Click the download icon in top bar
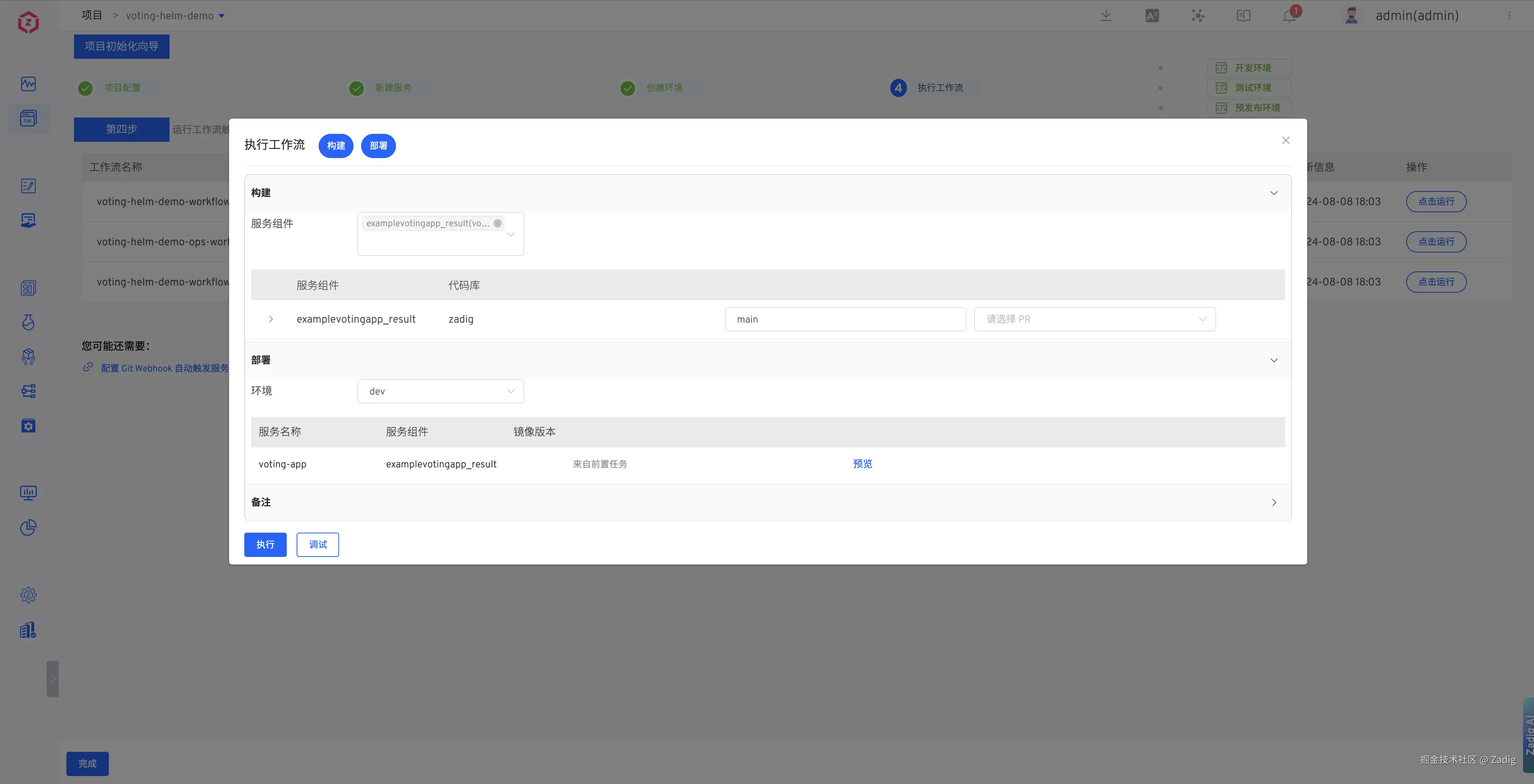1534x784 pixels. [1106, 16]
